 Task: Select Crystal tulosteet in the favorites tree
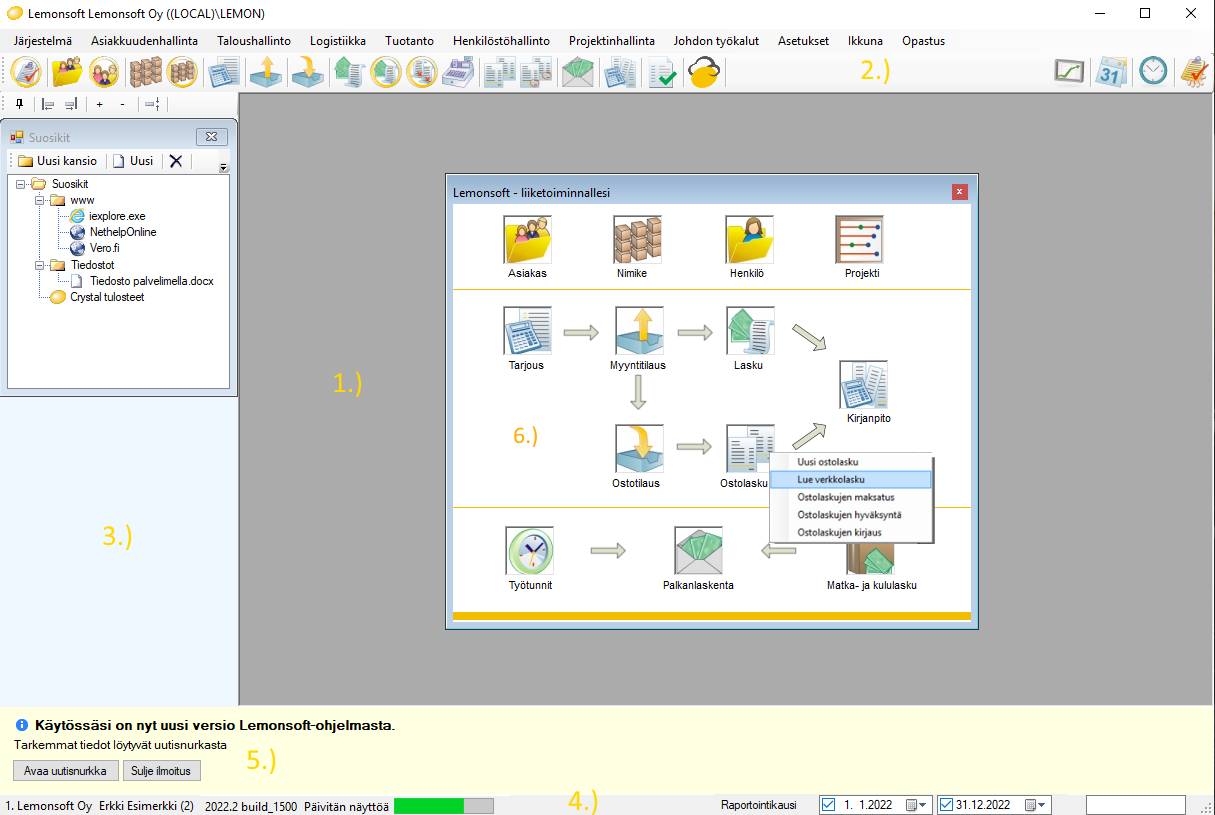(108, 297)
